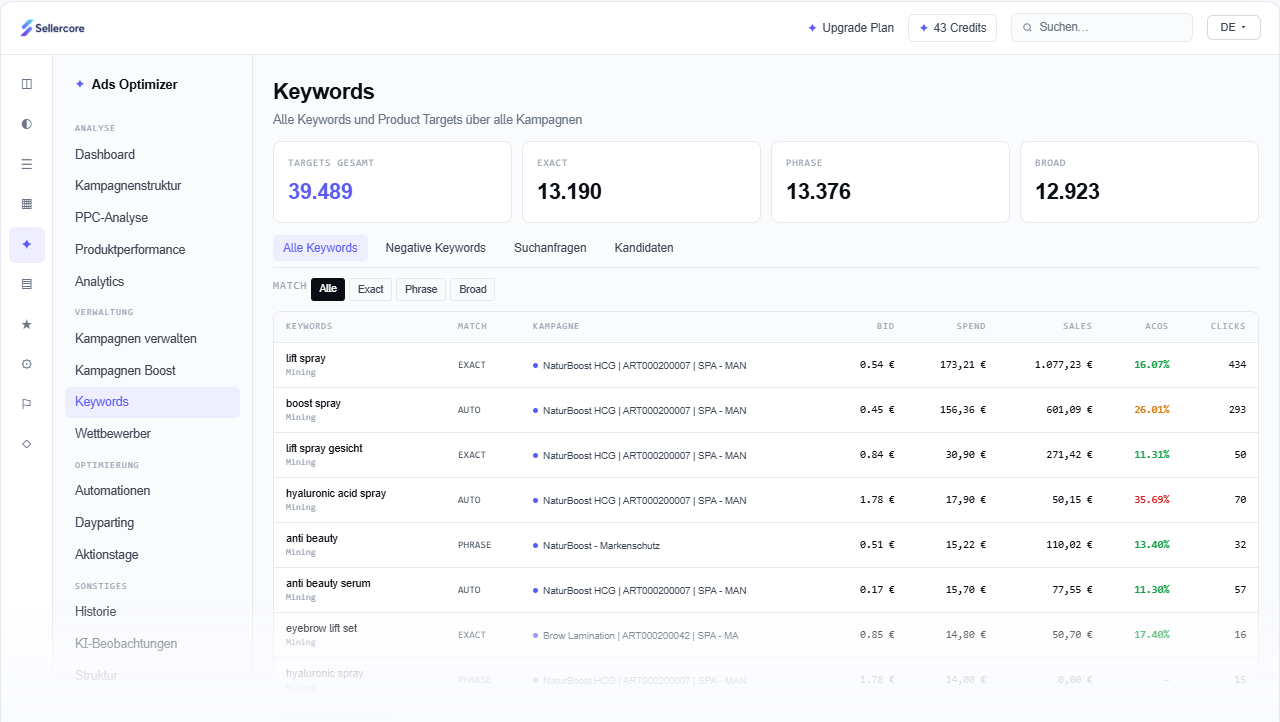Click the 'lift spray gesicht' keyword
The image size is (1280, 722).
(324, 449)
